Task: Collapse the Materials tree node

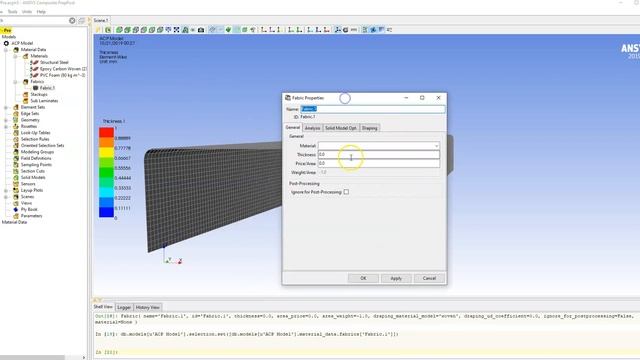Action: point(16,56)
